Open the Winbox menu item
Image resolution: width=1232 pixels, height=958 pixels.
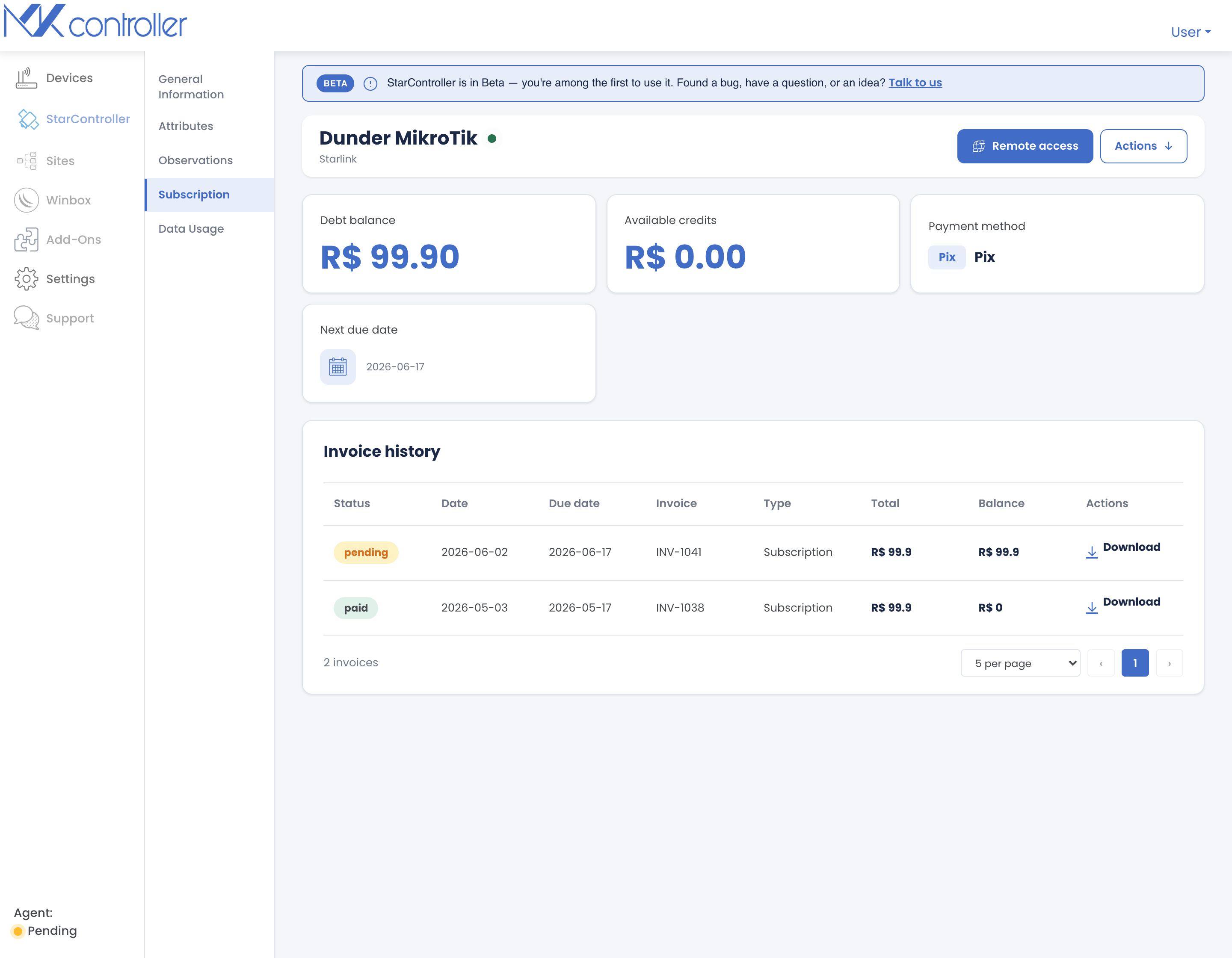click(68, 200)
